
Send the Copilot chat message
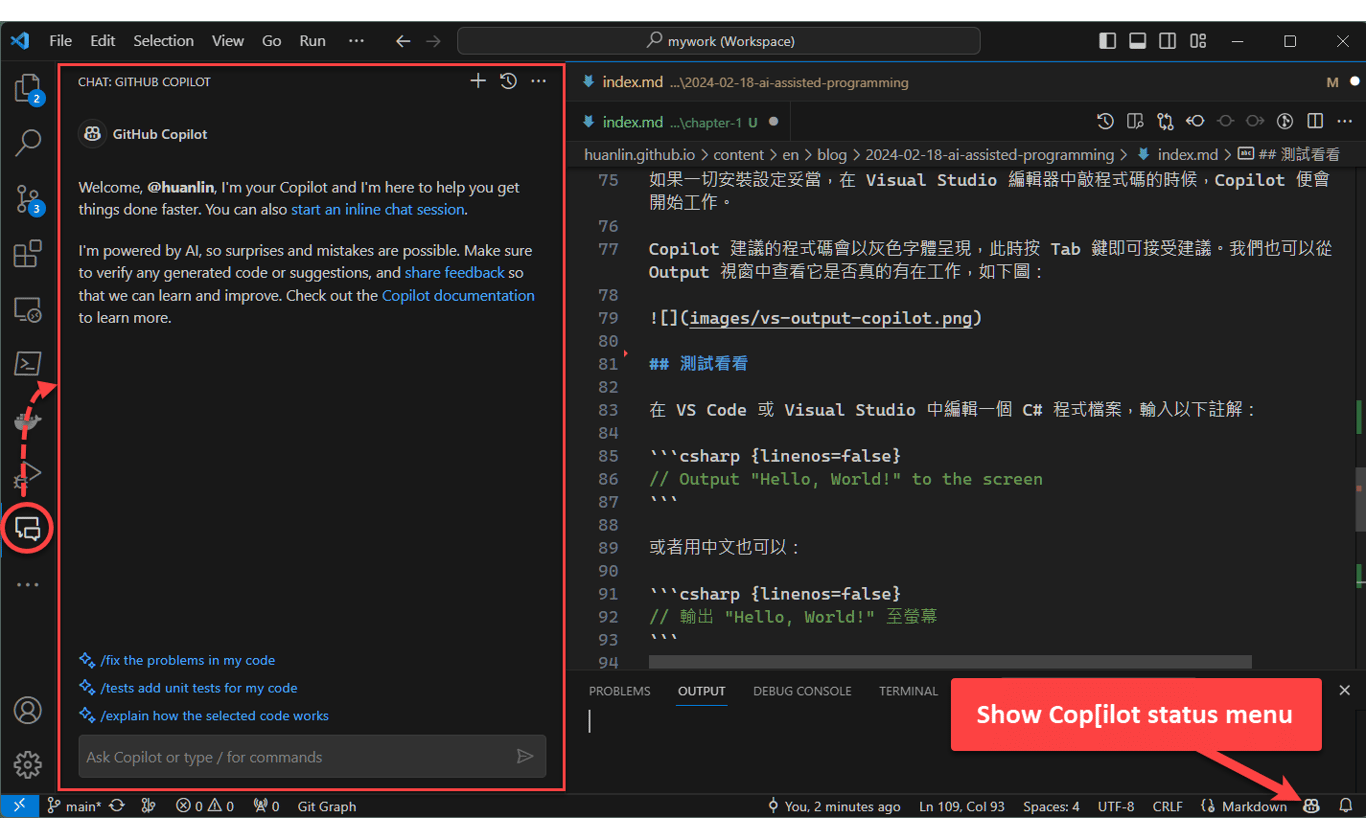click(x=525, y=756)
